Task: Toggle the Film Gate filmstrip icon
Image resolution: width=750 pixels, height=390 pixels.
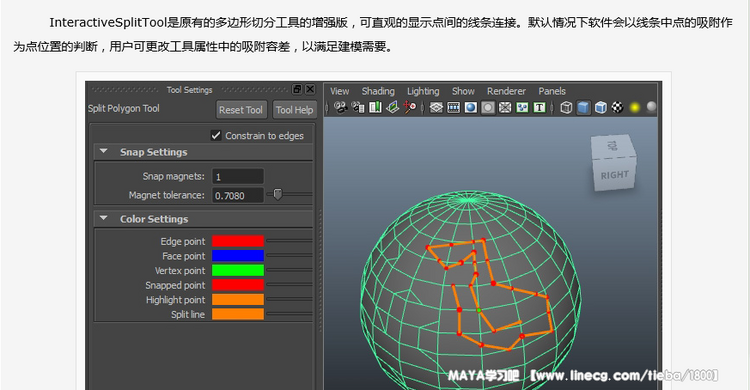Action: (453, 108)
